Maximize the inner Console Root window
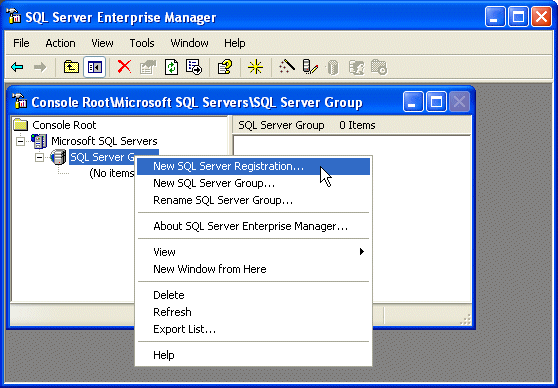The width and height of the screenshot is (558, 388). [436, 102]
